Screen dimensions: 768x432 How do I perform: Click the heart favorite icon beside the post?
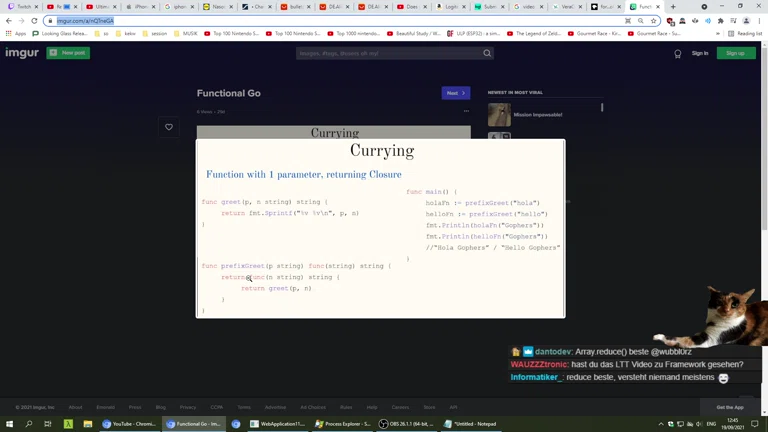169,127
